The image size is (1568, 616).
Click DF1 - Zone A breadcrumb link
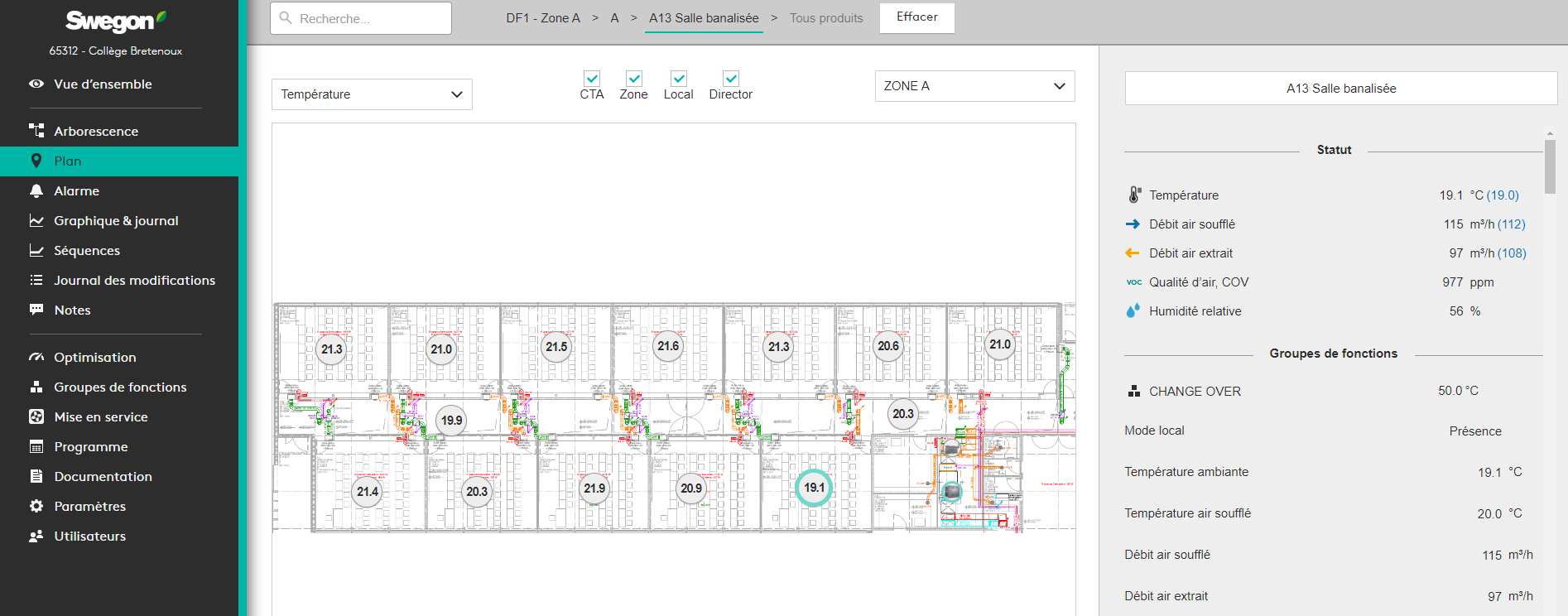click(543, 18)
